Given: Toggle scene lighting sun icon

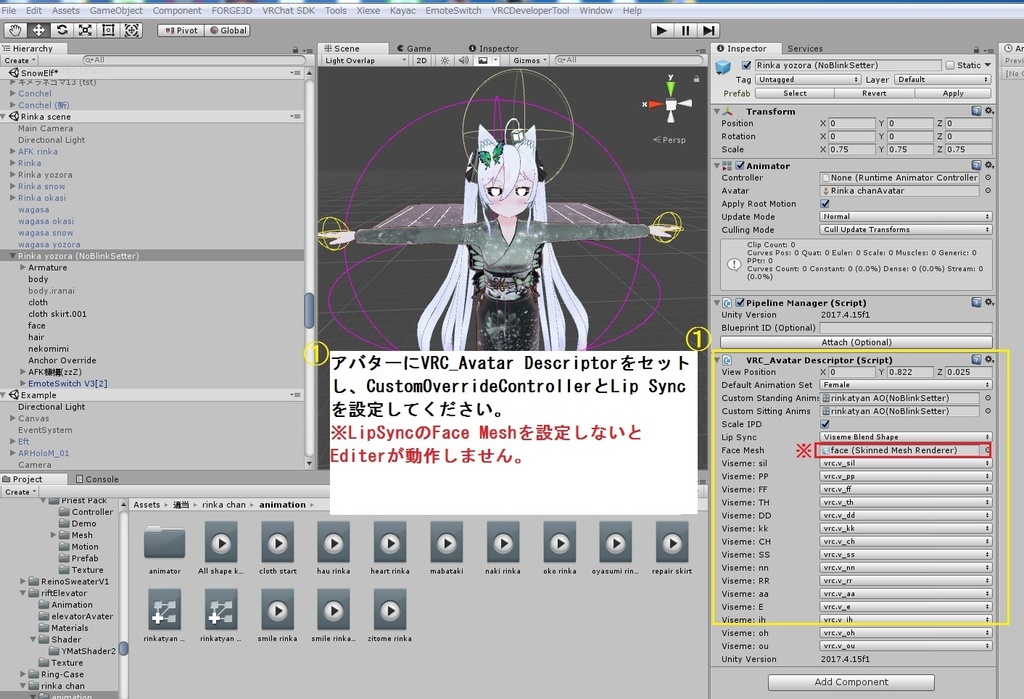Looking at the screenshot, I should point(445,60).
